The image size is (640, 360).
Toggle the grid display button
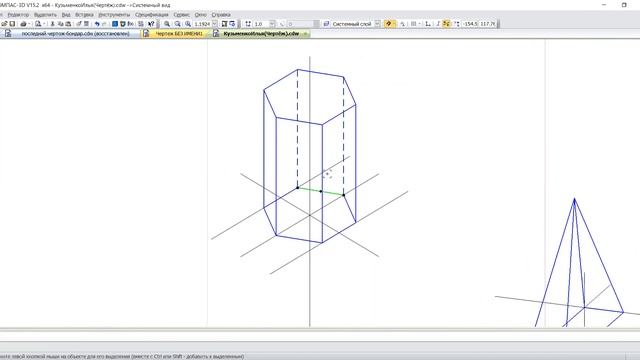coord(413,24)
